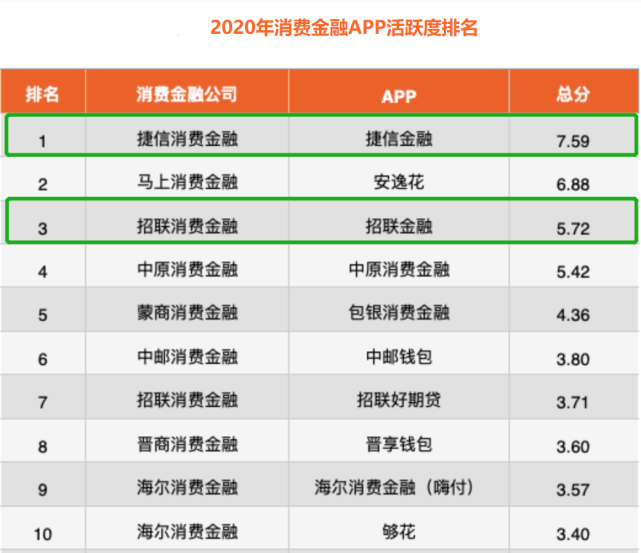Image resolution: width=641 pixels, height=553 pixels.
Task: Select company cell 晋商消费金融
Action: 187,445
